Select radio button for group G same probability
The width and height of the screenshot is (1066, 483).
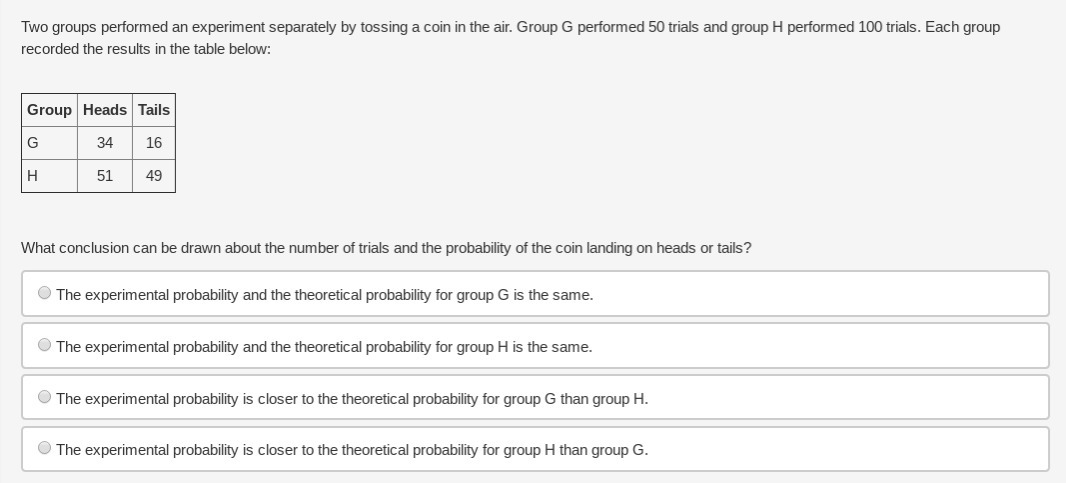point(45,294)
